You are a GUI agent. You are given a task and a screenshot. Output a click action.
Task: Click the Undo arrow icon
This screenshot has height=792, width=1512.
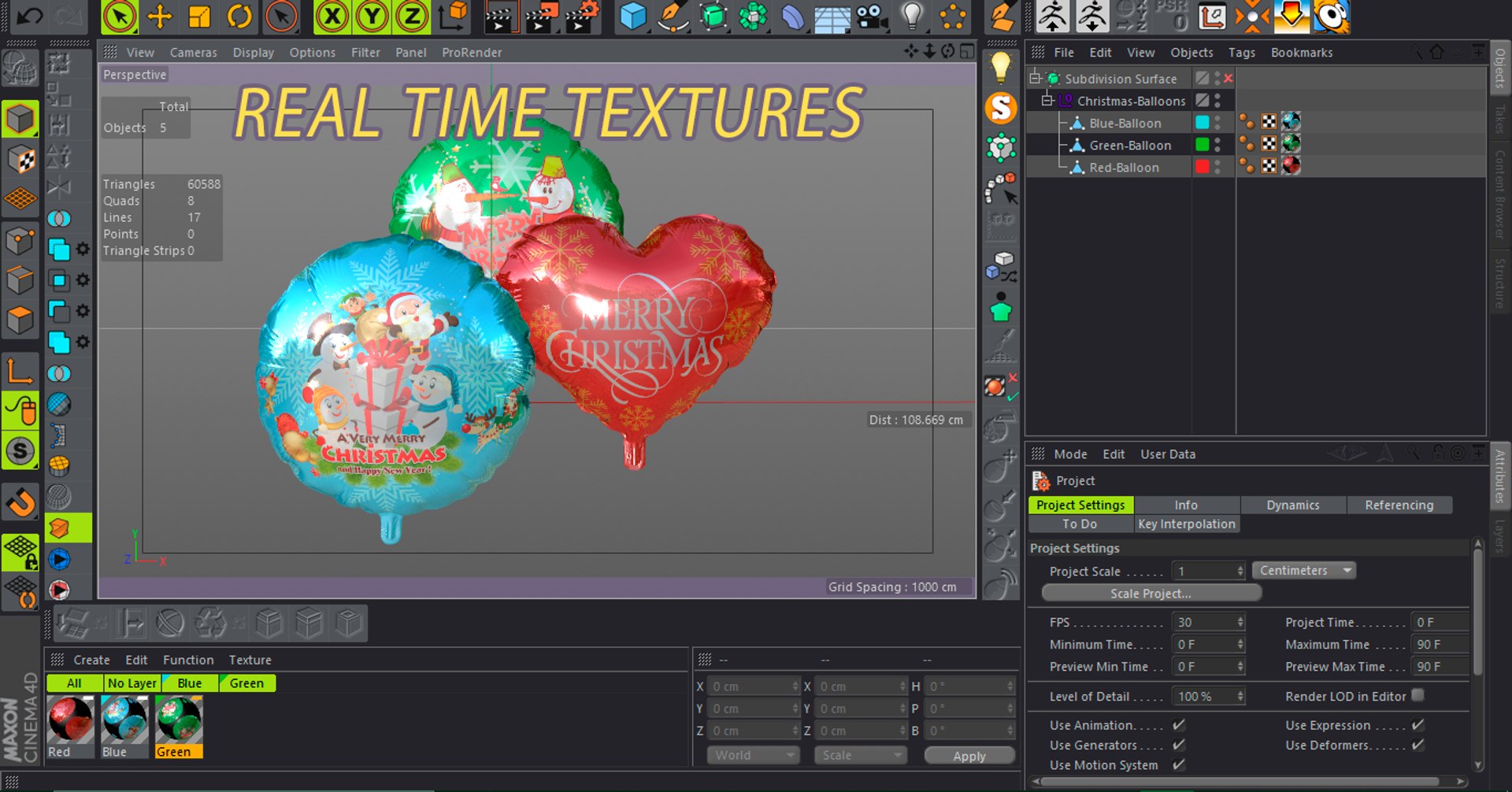pyautogui.click(x=30, y=17)
